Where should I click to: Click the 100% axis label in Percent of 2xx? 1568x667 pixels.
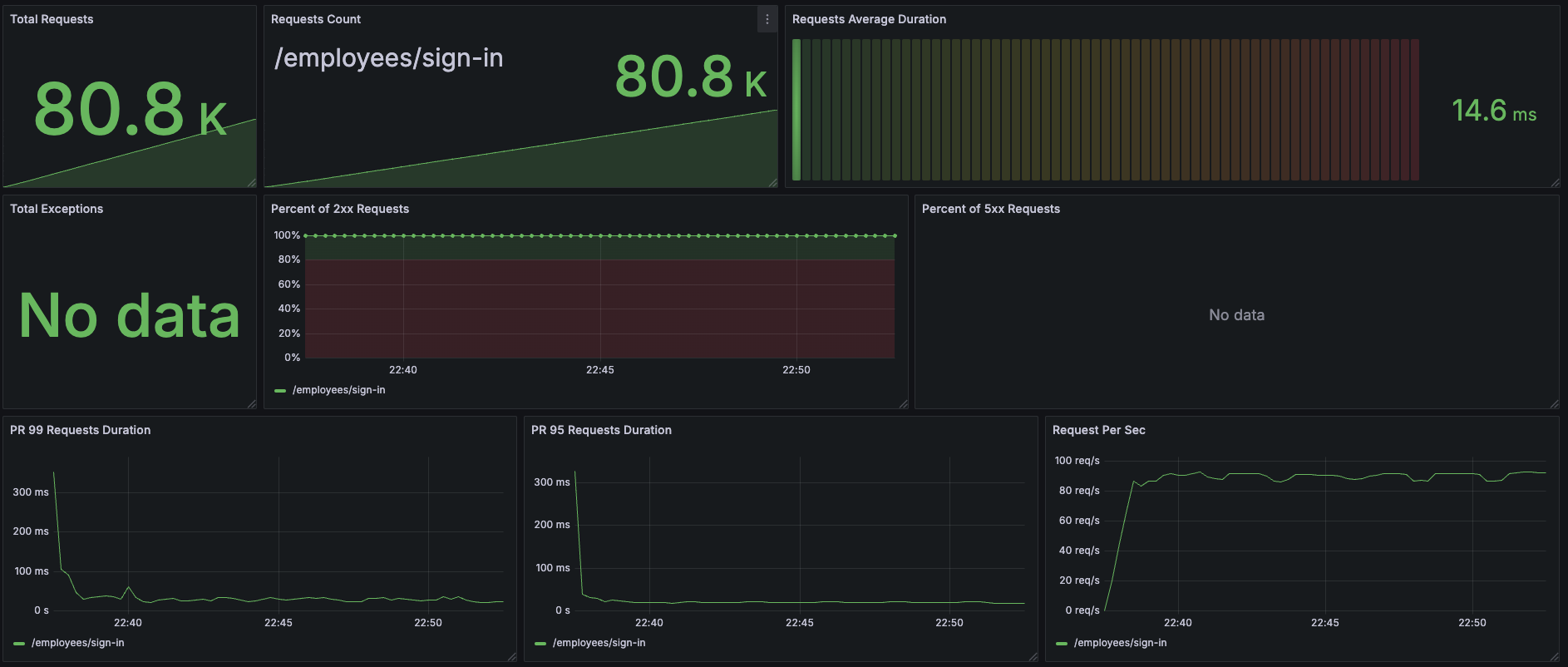287,235
